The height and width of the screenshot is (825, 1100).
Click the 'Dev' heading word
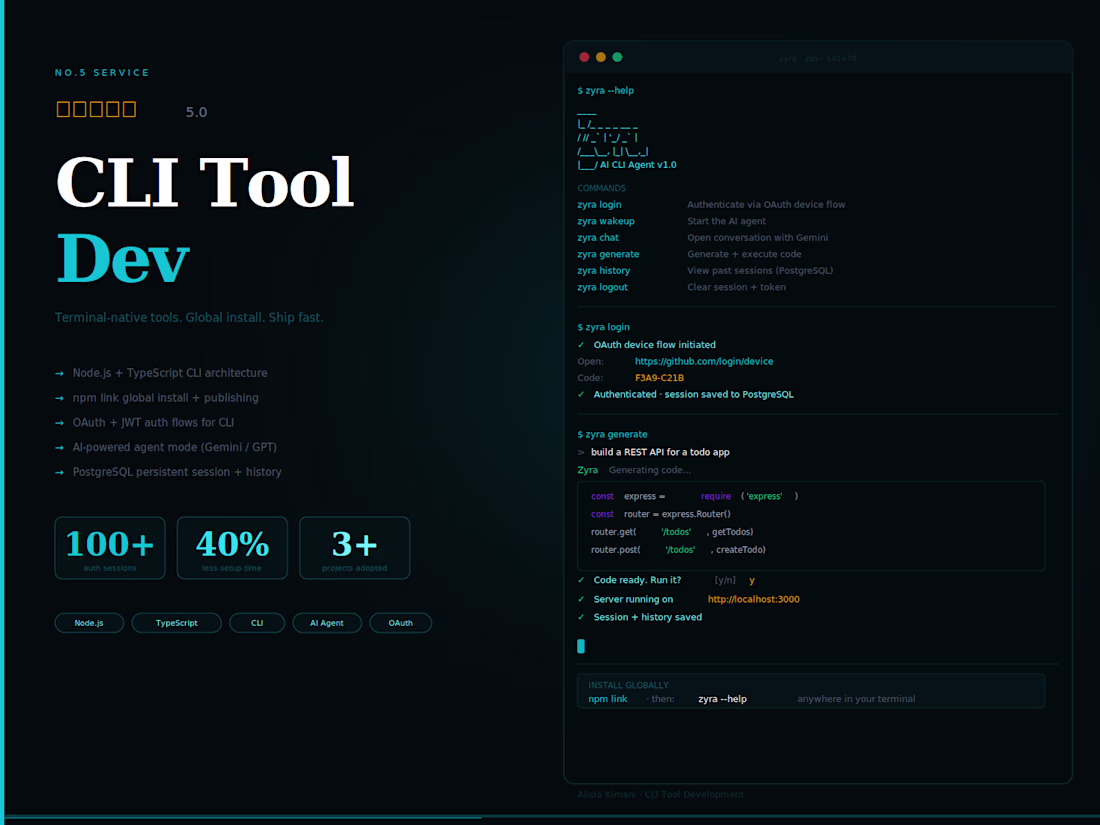123,259
